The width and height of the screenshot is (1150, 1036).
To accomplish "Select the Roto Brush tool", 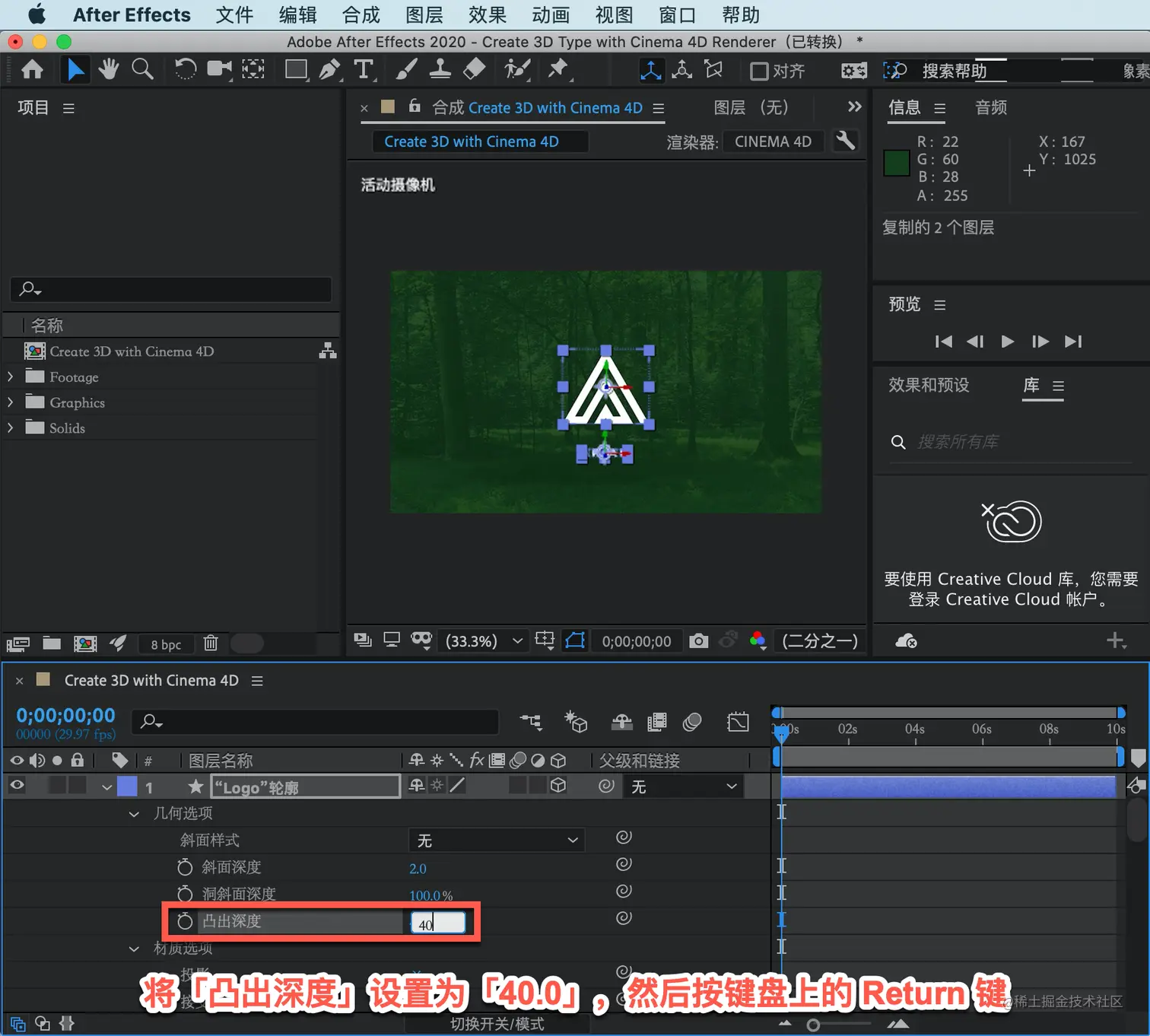I will [x=517, y=70].
